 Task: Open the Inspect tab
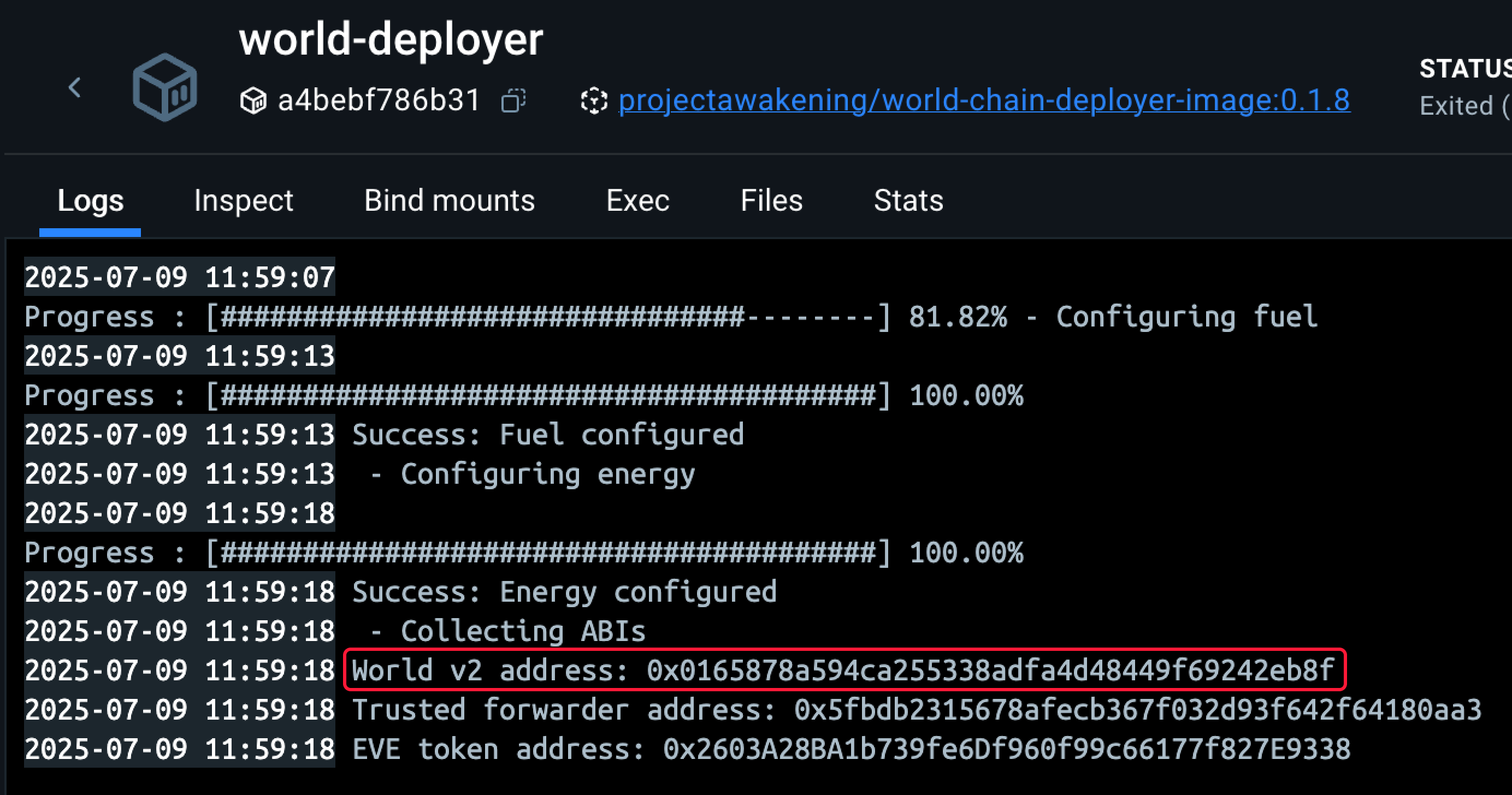244,200
